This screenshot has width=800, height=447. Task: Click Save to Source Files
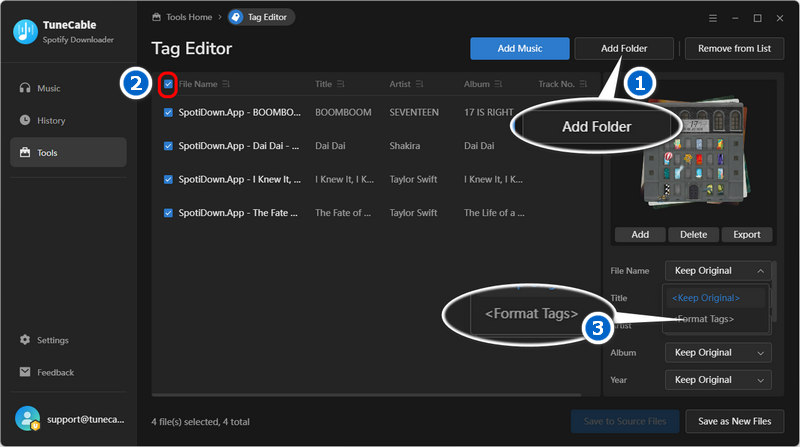pyautogui.click(x=625, y=421)
